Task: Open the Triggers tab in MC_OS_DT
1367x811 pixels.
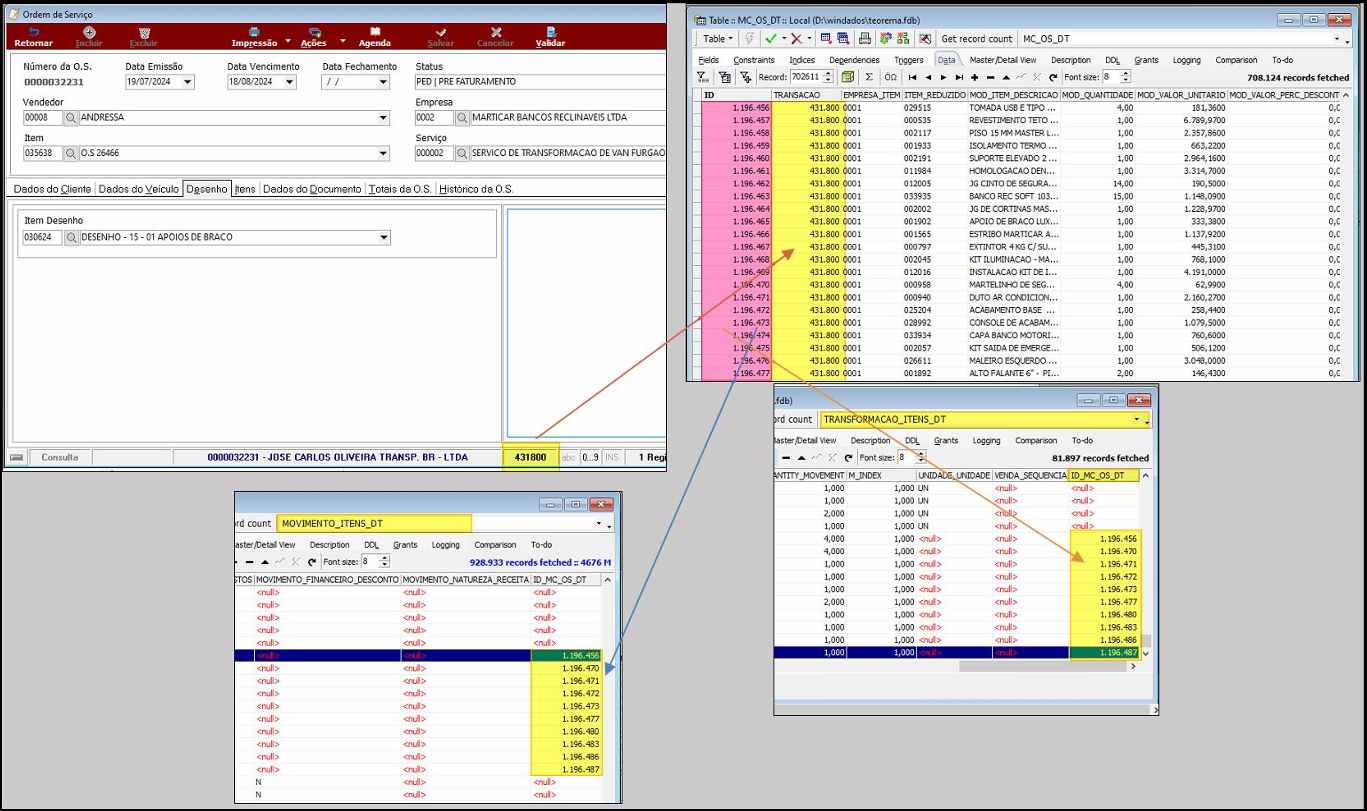Action: 909,60
